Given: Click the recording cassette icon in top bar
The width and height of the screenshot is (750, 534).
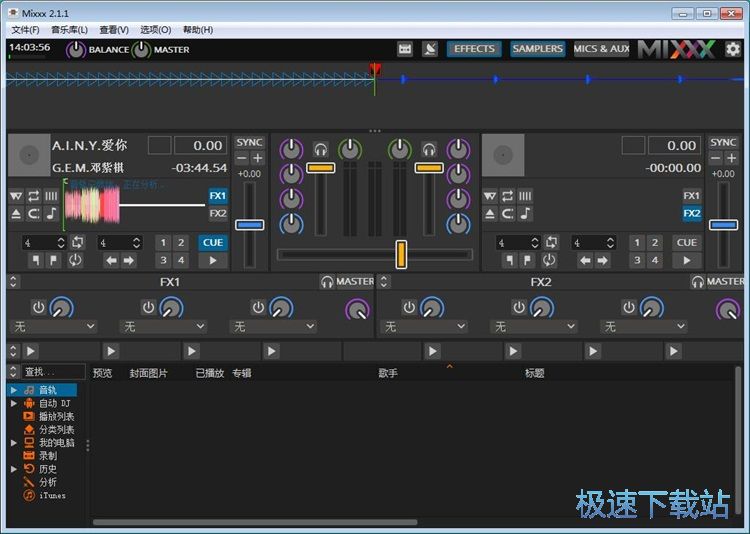Looking at the screenshot, I should 405,49.
